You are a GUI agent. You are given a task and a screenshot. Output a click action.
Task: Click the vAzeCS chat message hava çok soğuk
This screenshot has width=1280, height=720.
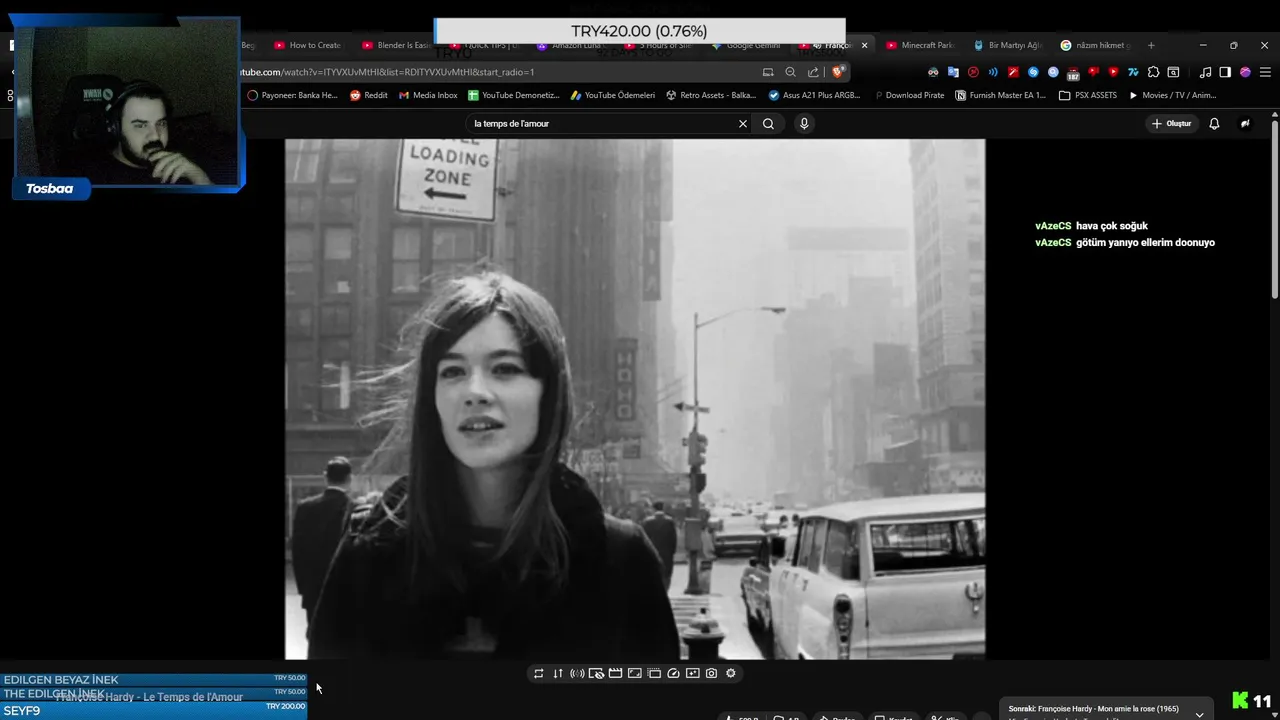(1091, 226)
